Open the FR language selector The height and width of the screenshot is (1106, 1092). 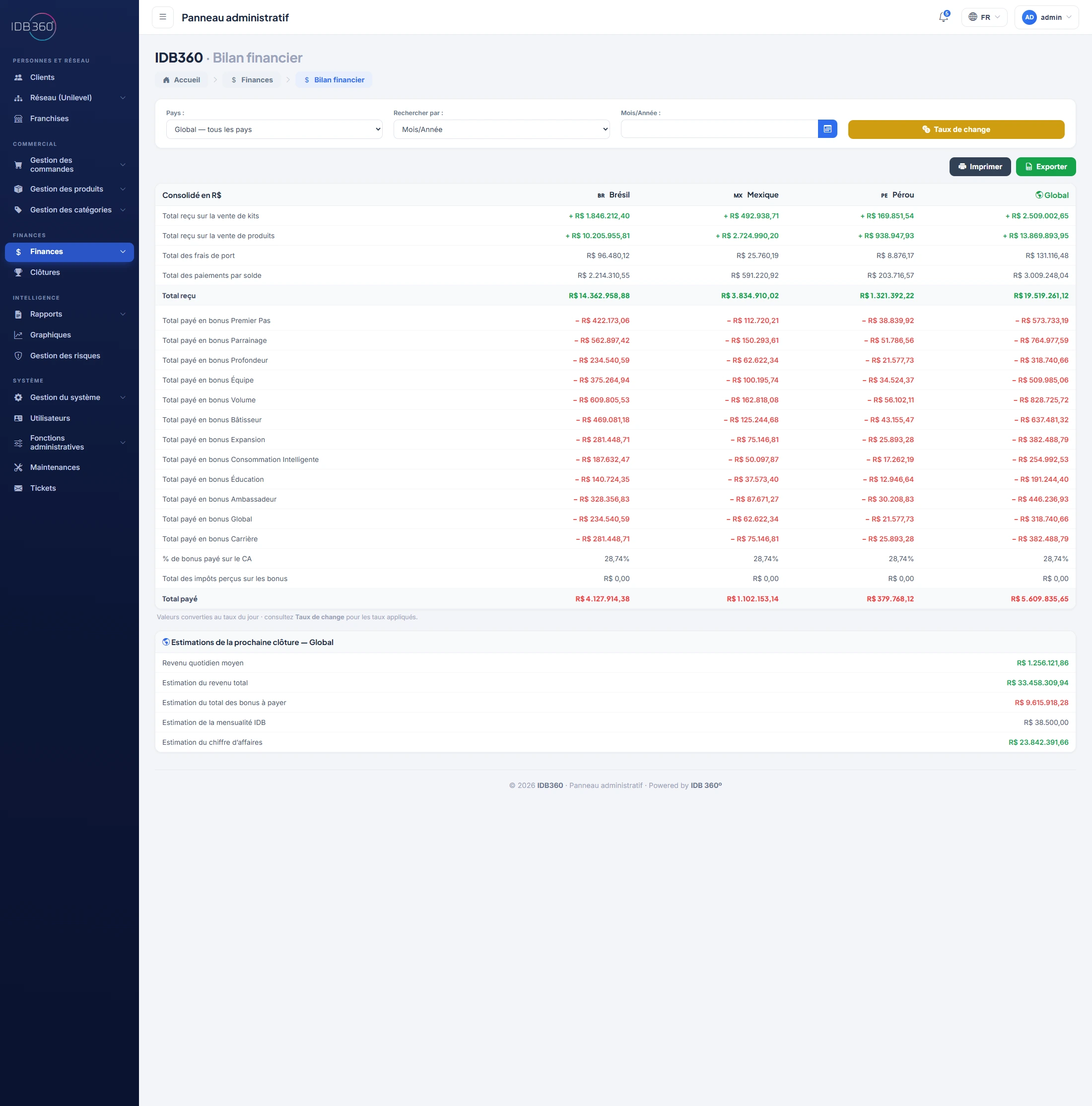(x=984, y=17)
